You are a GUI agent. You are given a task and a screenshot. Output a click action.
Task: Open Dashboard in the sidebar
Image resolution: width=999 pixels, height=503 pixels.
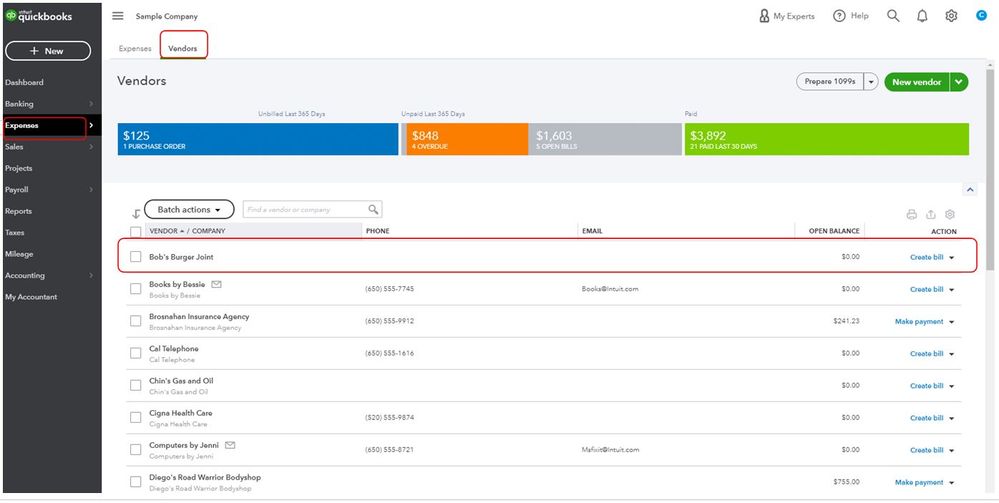click(24, 82)
